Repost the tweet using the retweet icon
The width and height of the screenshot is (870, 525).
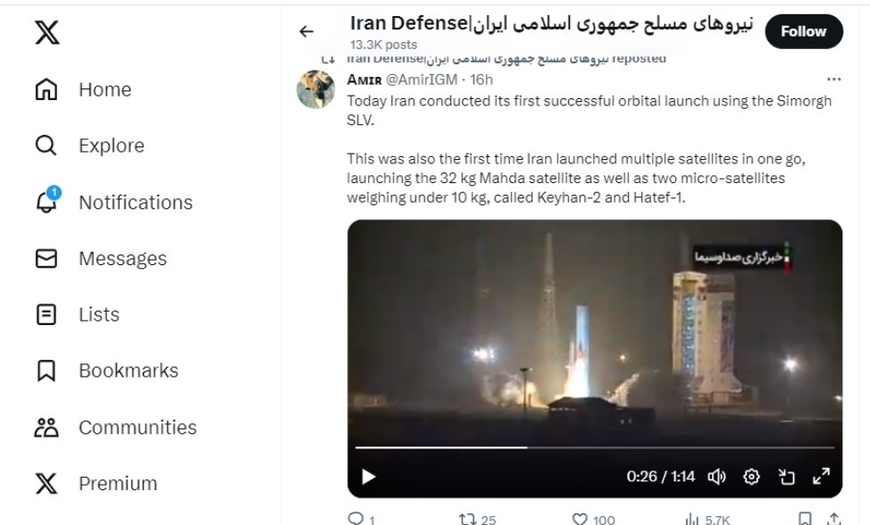pos(467,519)
